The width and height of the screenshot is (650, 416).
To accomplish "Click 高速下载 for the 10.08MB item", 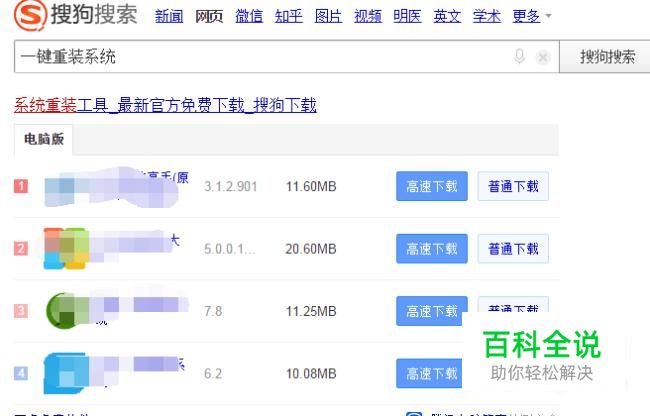I will click(x=429, y=373).
